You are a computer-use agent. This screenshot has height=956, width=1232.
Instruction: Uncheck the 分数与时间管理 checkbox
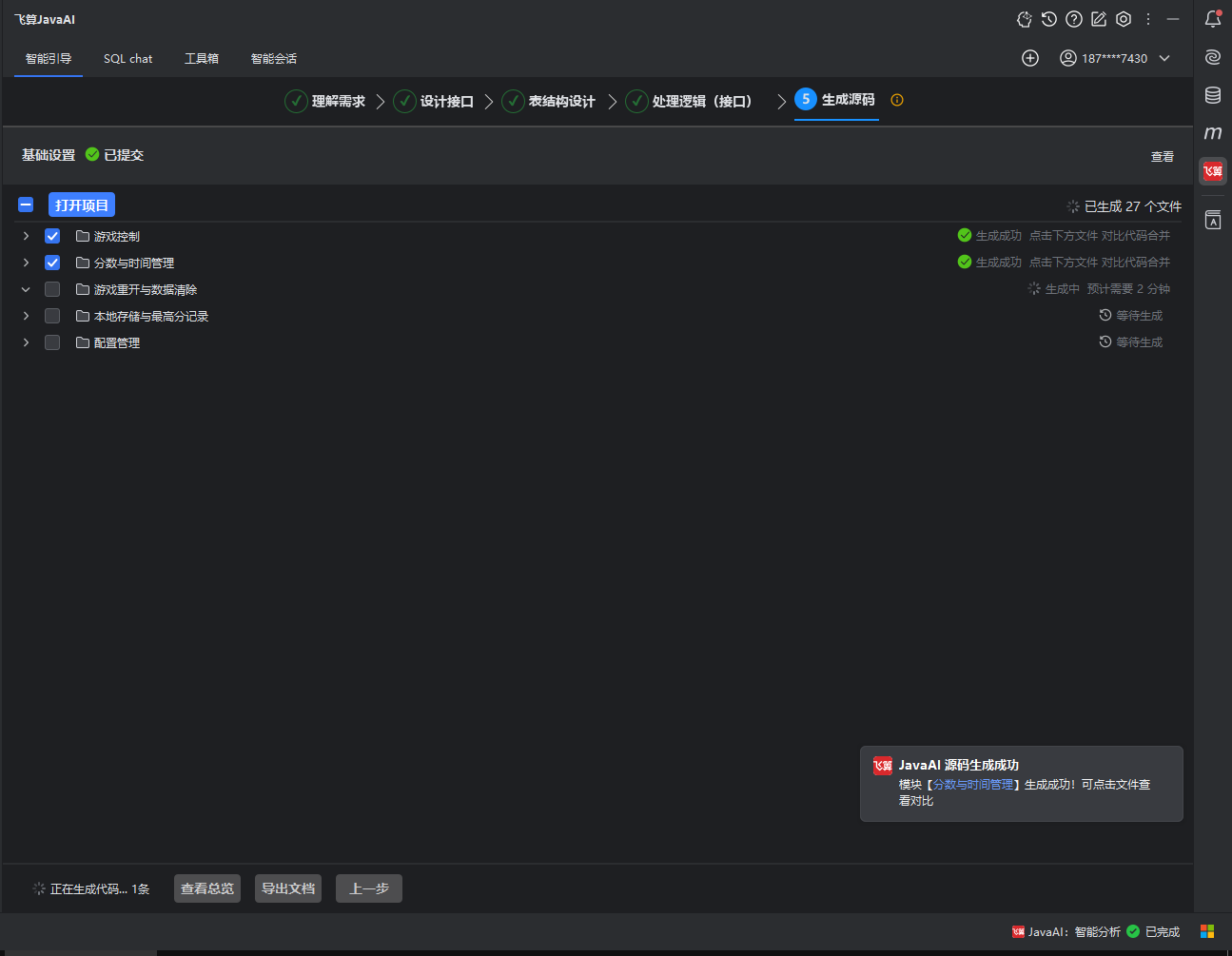[52, 263]
